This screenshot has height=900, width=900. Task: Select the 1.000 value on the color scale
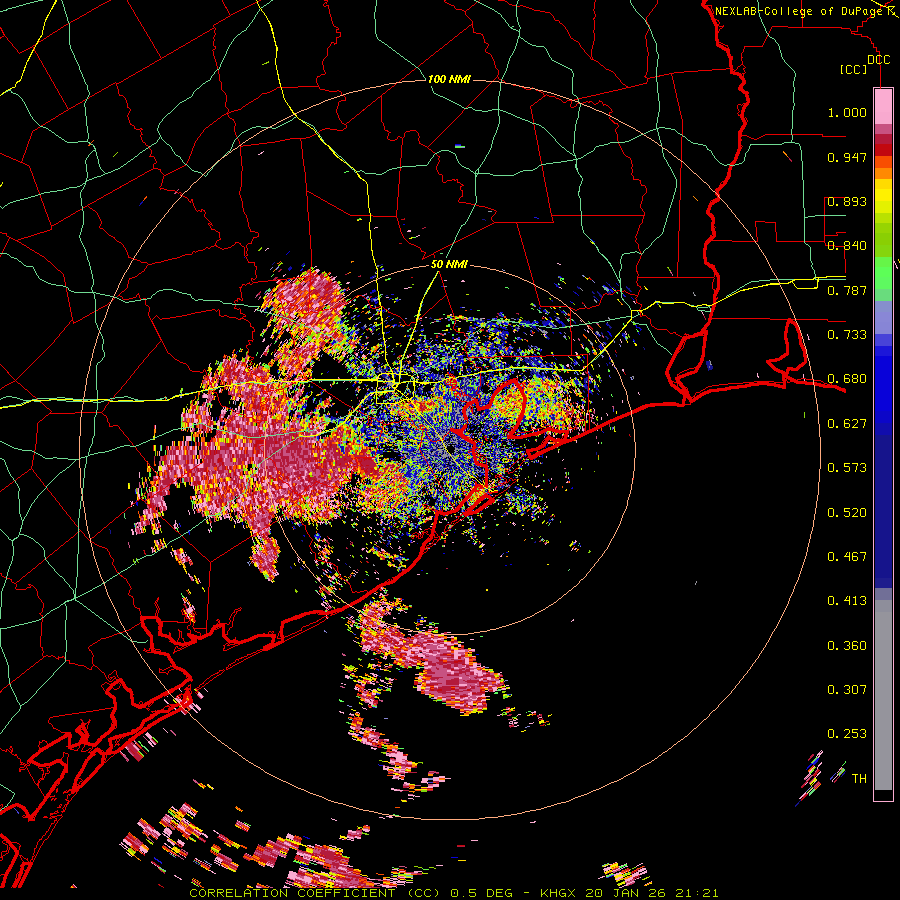point(847,112)
